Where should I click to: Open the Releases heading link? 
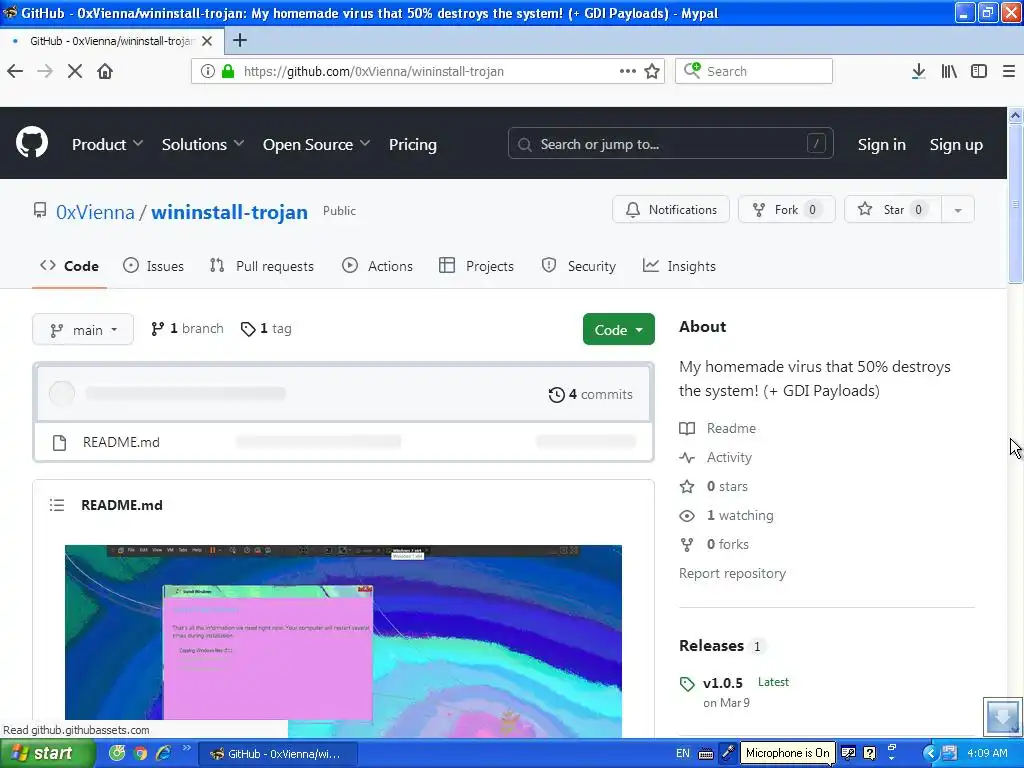point(711,645)
